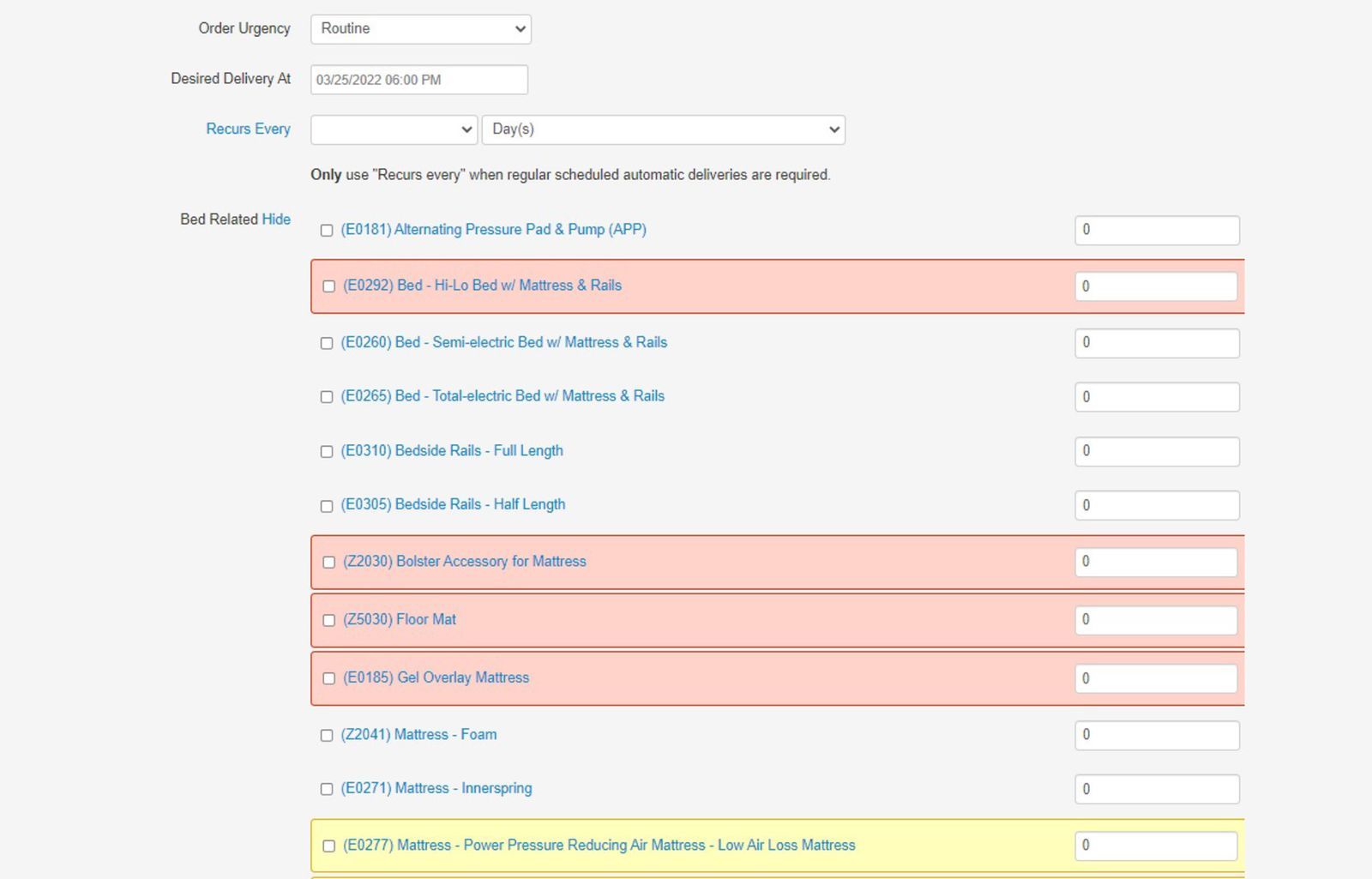Viewport: 1372px width, 879px height.
Task: Check Bedside Rails - Full Length
Action: [327, 452]
